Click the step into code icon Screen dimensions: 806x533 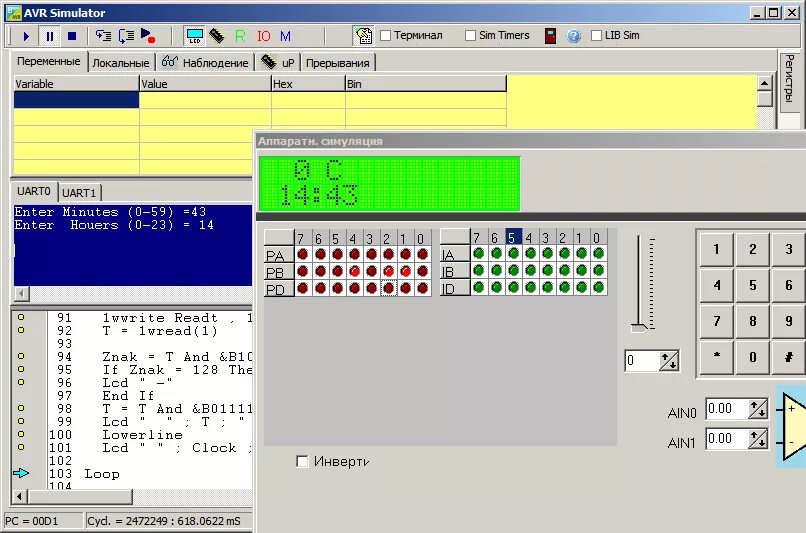(x=103, y=35)
